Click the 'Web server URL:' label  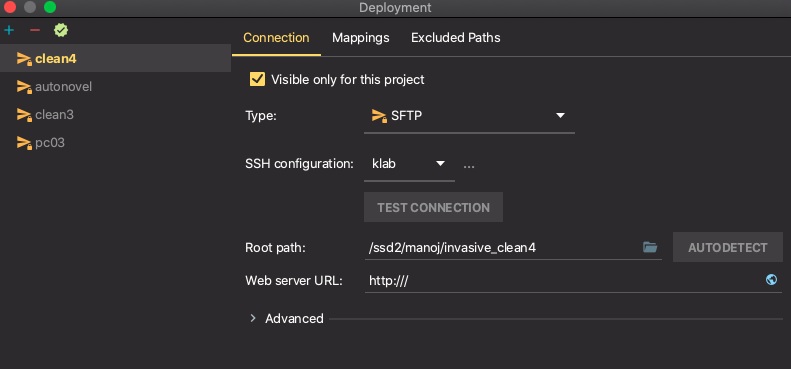point(294,281)
